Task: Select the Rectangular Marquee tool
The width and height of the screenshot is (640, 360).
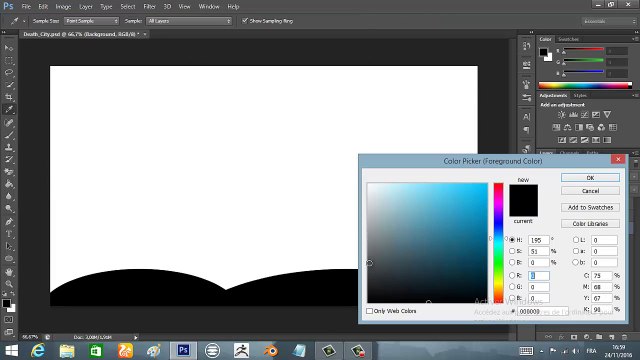Action: click(x=9, y=60)
